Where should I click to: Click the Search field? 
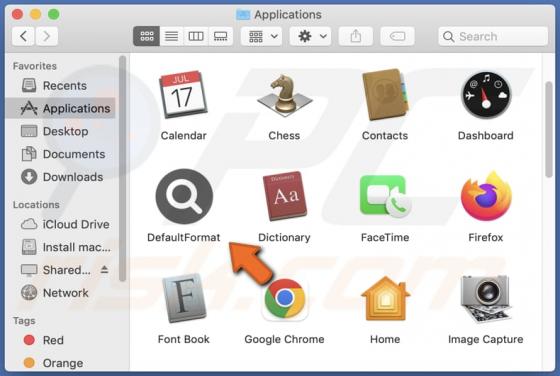click(x=493, y=36)
